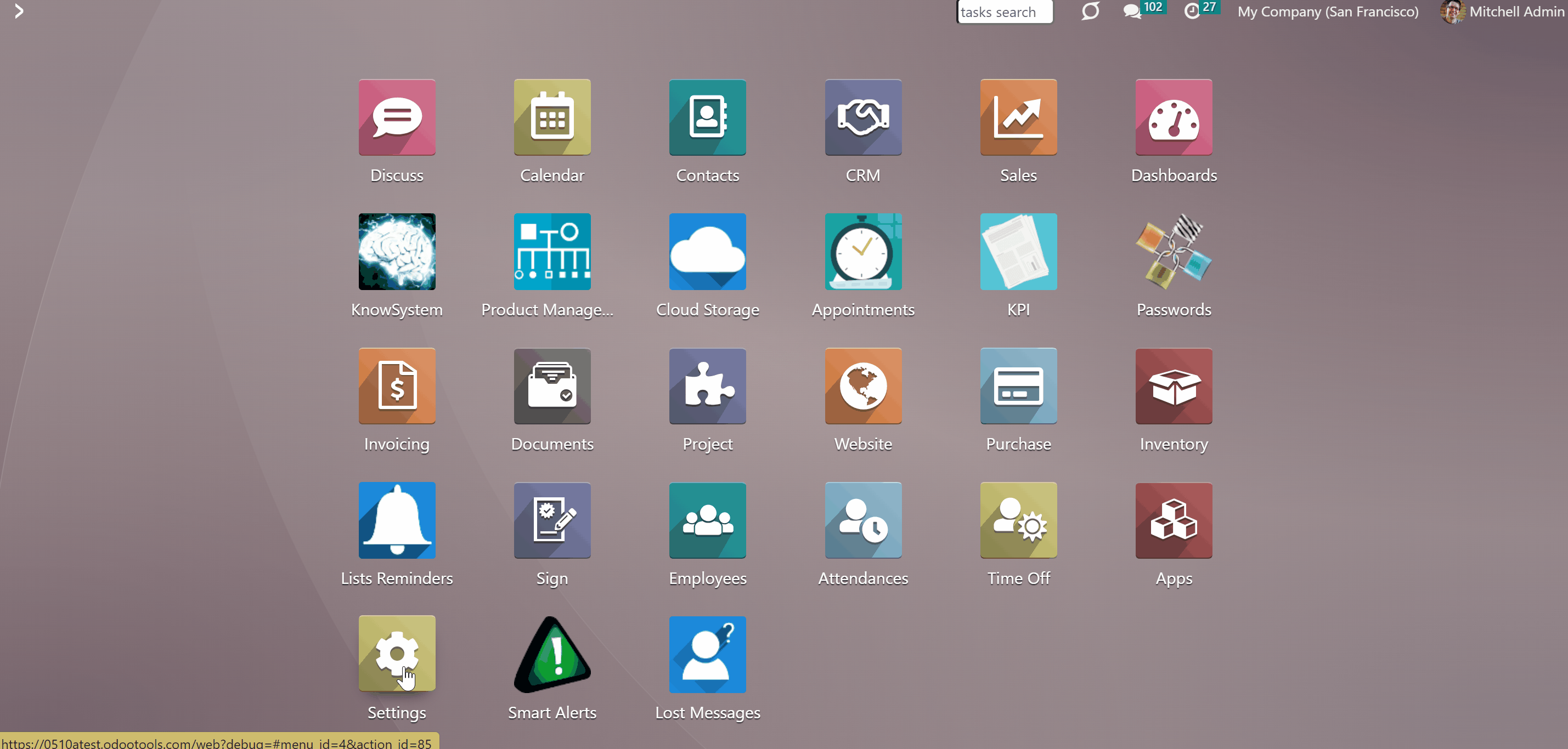Launch the Sign app

tap(552, 520)
